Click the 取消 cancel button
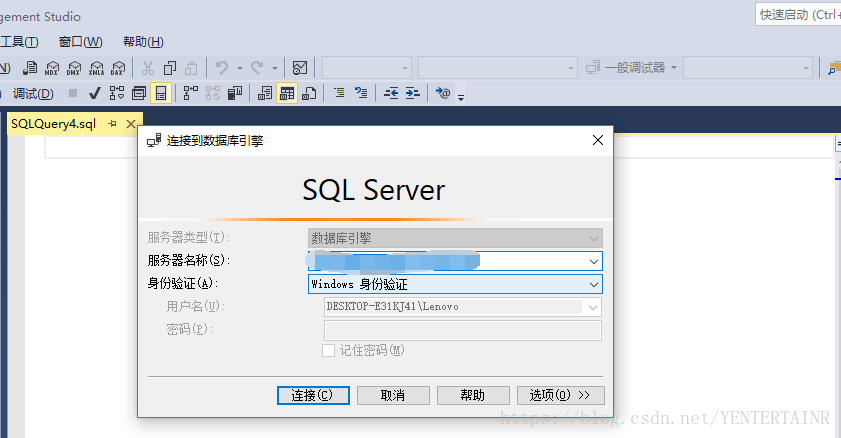This screenshot has height=438, width=841. pyautogui.click(x=393, y=396)
